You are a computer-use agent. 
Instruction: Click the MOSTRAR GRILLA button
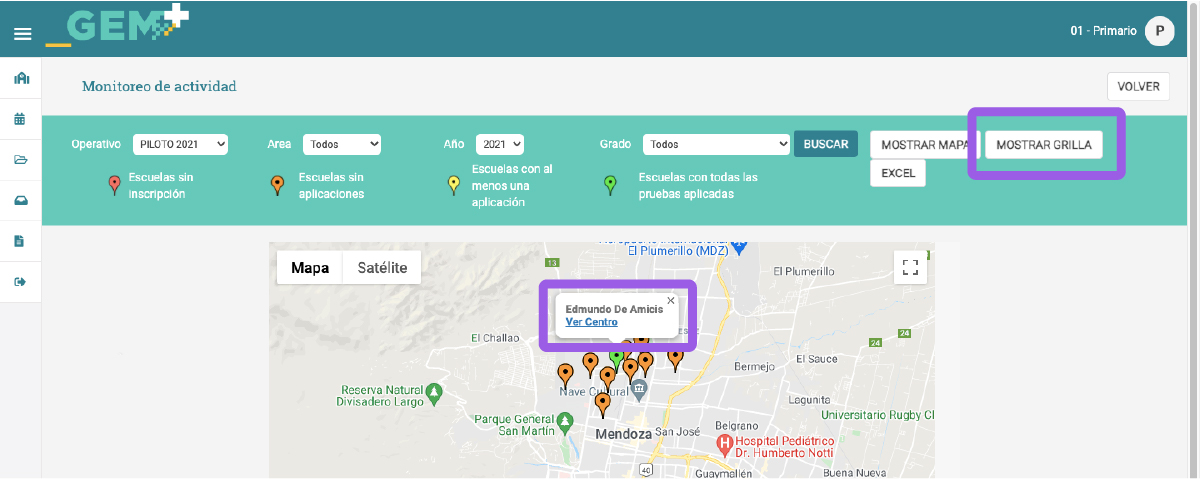tap(1044, 145)
